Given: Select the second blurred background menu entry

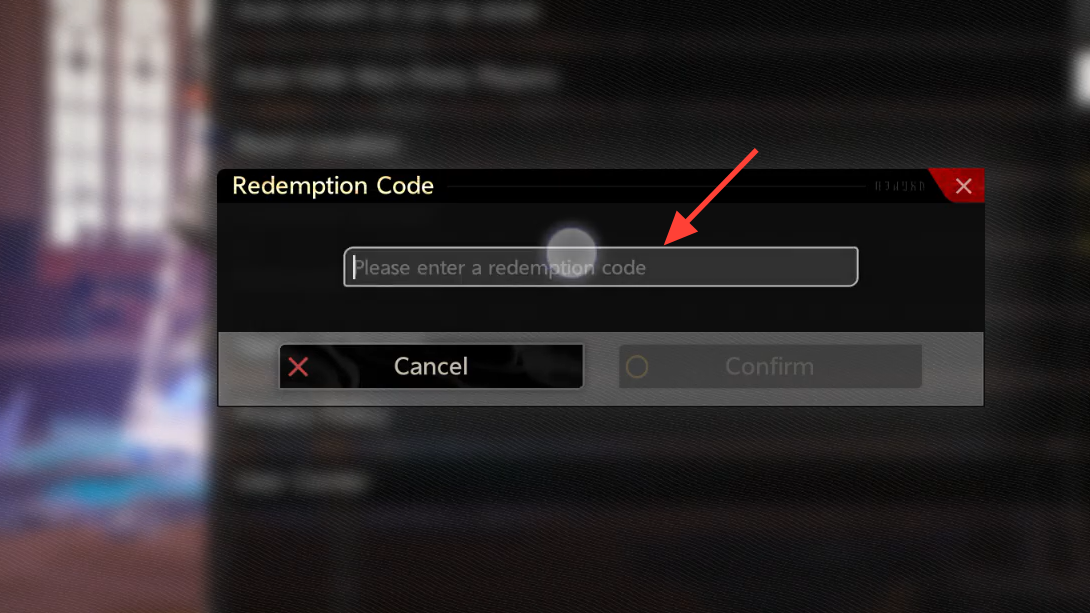Looking at the screenshot, I should pyautogui.click(x=396, y=78).
